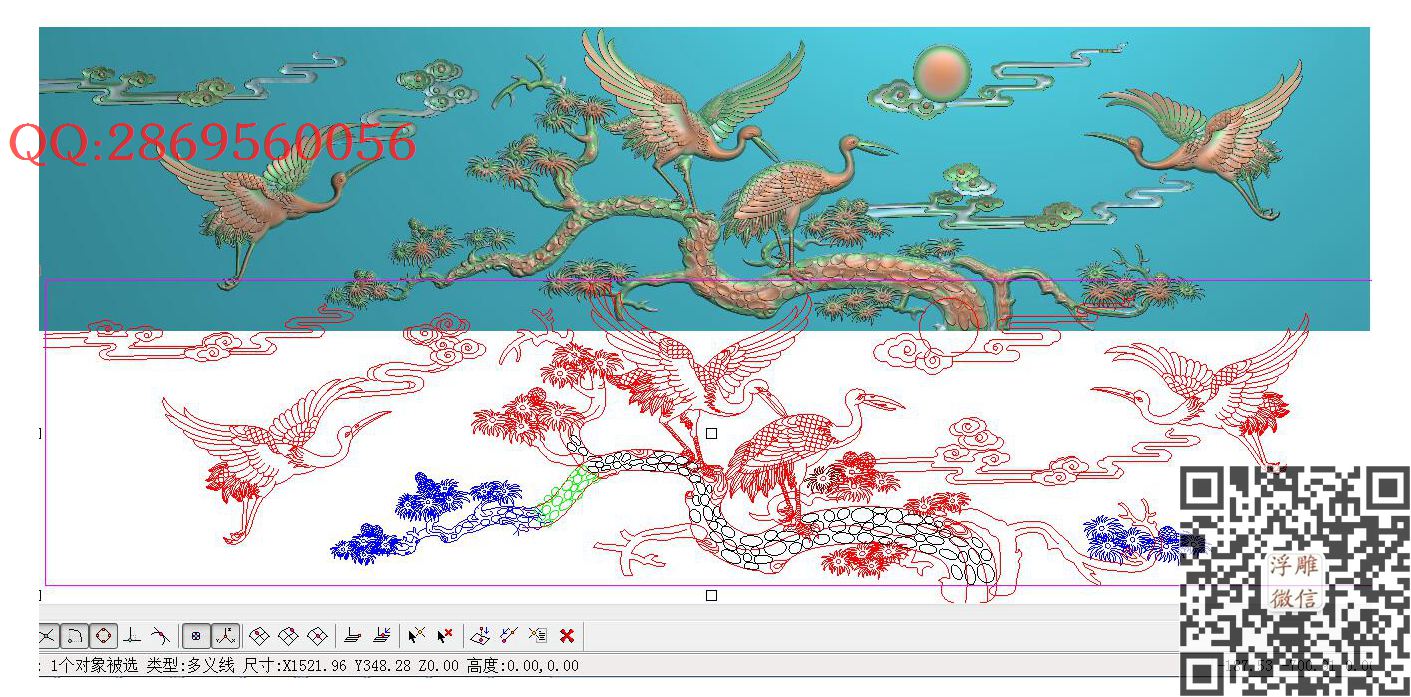Click the blue arrow polyline icon
The width and height of the screenshot is (1411, 697).
pyautogui.click(x=509, y=636)
